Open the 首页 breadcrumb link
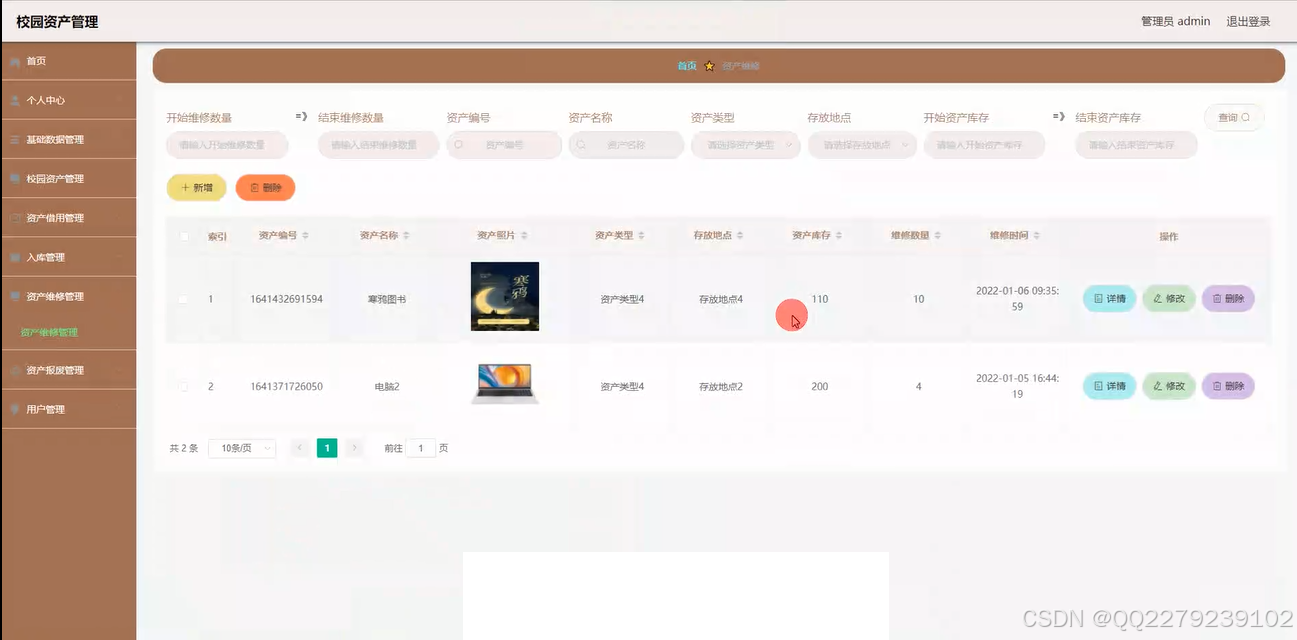 pos(687,64)
